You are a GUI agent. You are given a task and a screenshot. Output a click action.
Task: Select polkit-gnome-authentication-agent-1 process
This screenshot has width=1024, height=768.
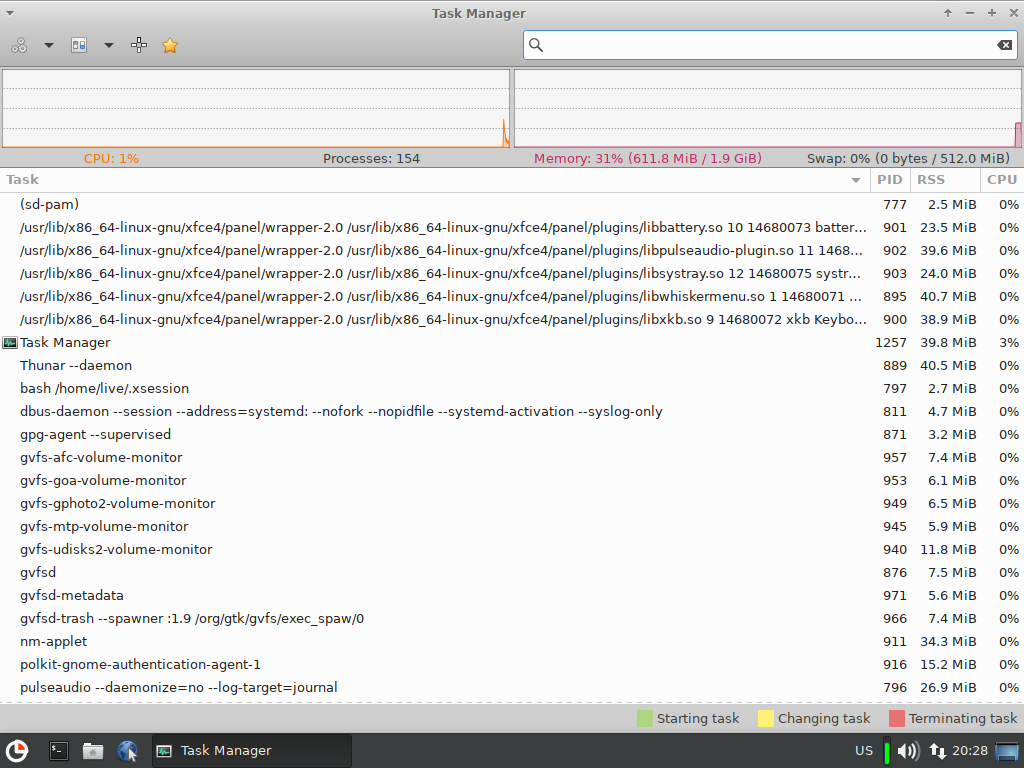[x=512, y=664]
